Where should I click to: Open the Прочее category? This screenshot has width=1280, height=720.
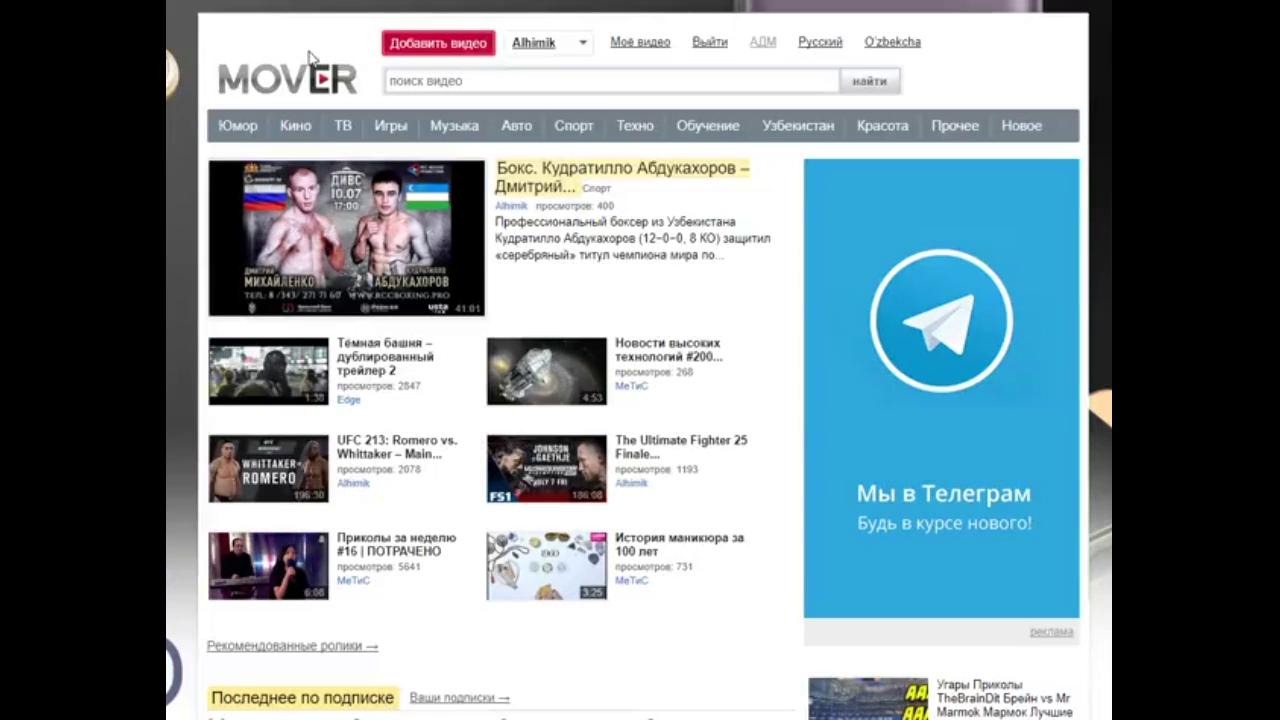tap(955, 126)
